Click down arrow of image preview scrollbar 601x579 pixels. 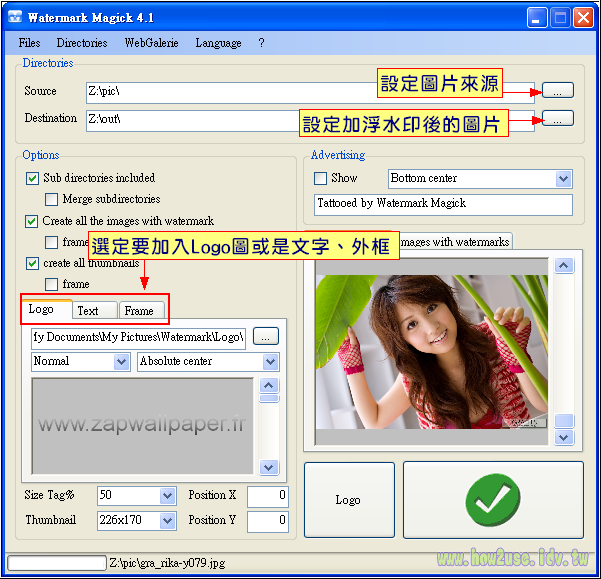pyautogui.click(x=564, y=437)
